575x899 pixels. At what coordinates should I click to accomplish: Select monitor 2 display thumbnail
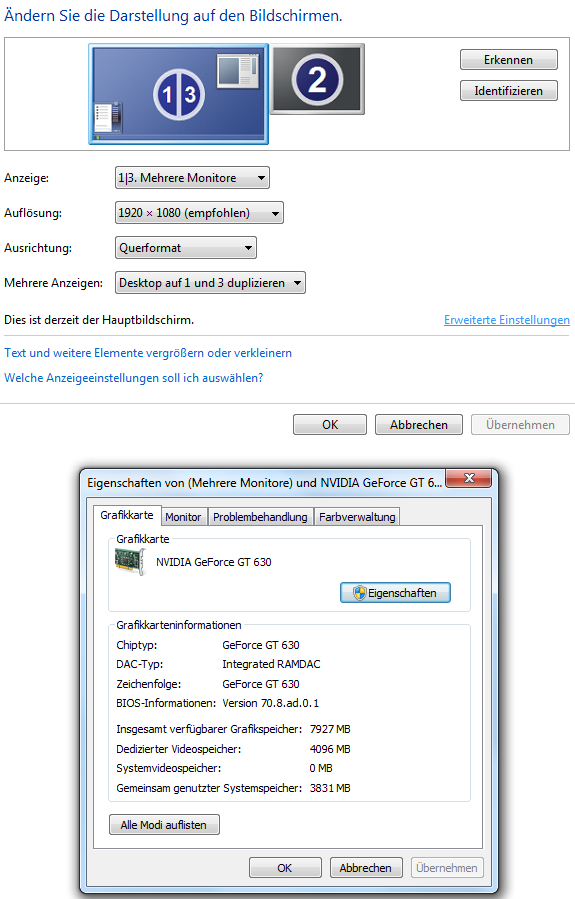pos(317,79)
